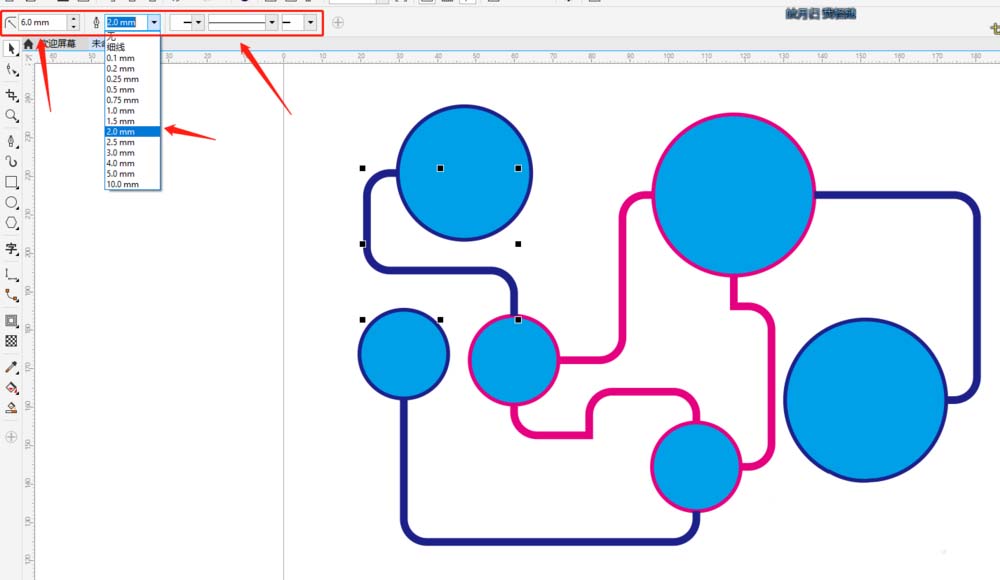This screenshot has width=1000, height=580.
Task: Decrease corner radius with down stepper
Action: click(x=74, y=26)
